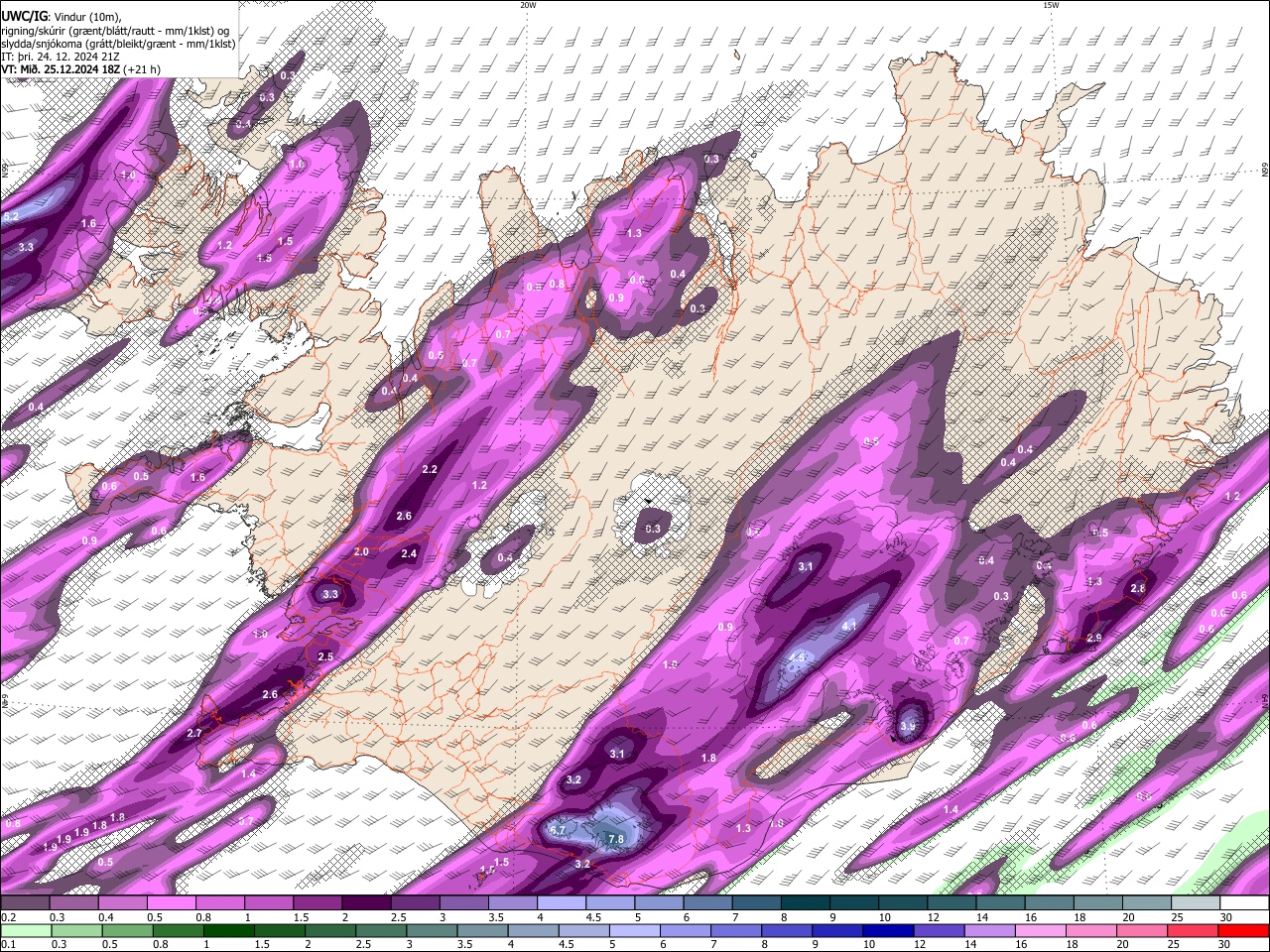Click the '15W' longitude label
Viewport: 1270px width, 952px height.
pyautogui.click(x=1050, y=5)
